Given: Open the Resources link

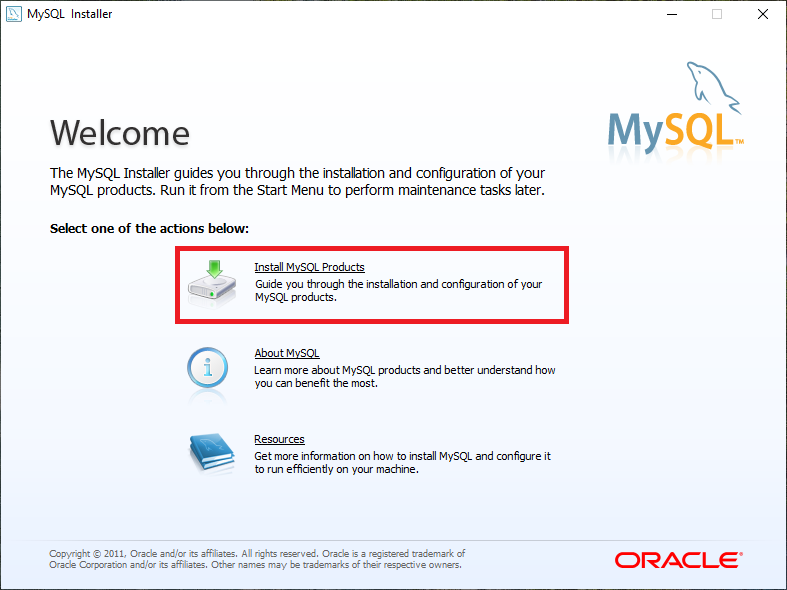Looking at the screenshot, I should [279, 439].
